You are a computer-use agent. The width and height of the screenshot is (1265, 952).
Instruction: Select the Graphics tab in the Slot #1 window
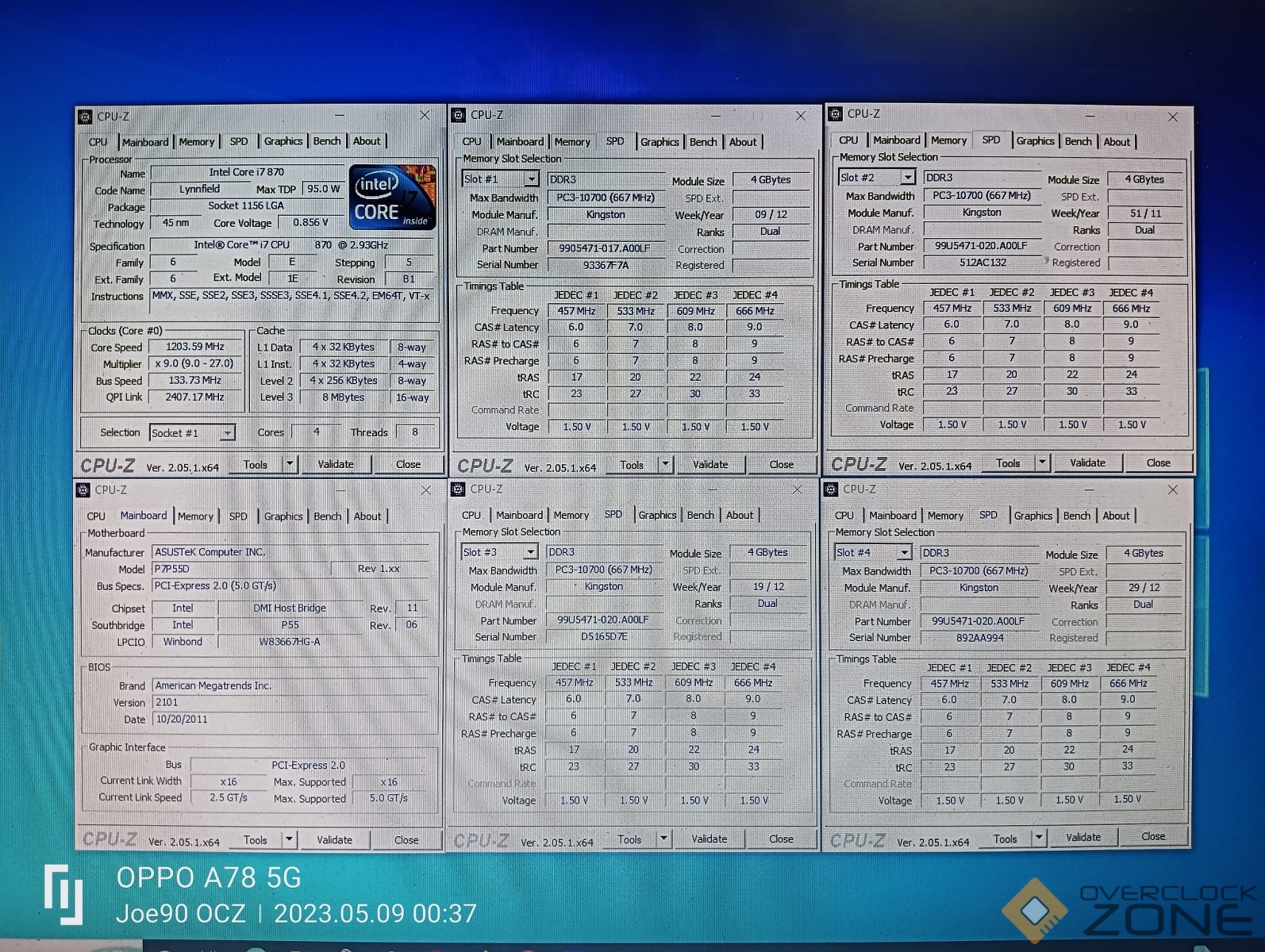pos(659,142)
